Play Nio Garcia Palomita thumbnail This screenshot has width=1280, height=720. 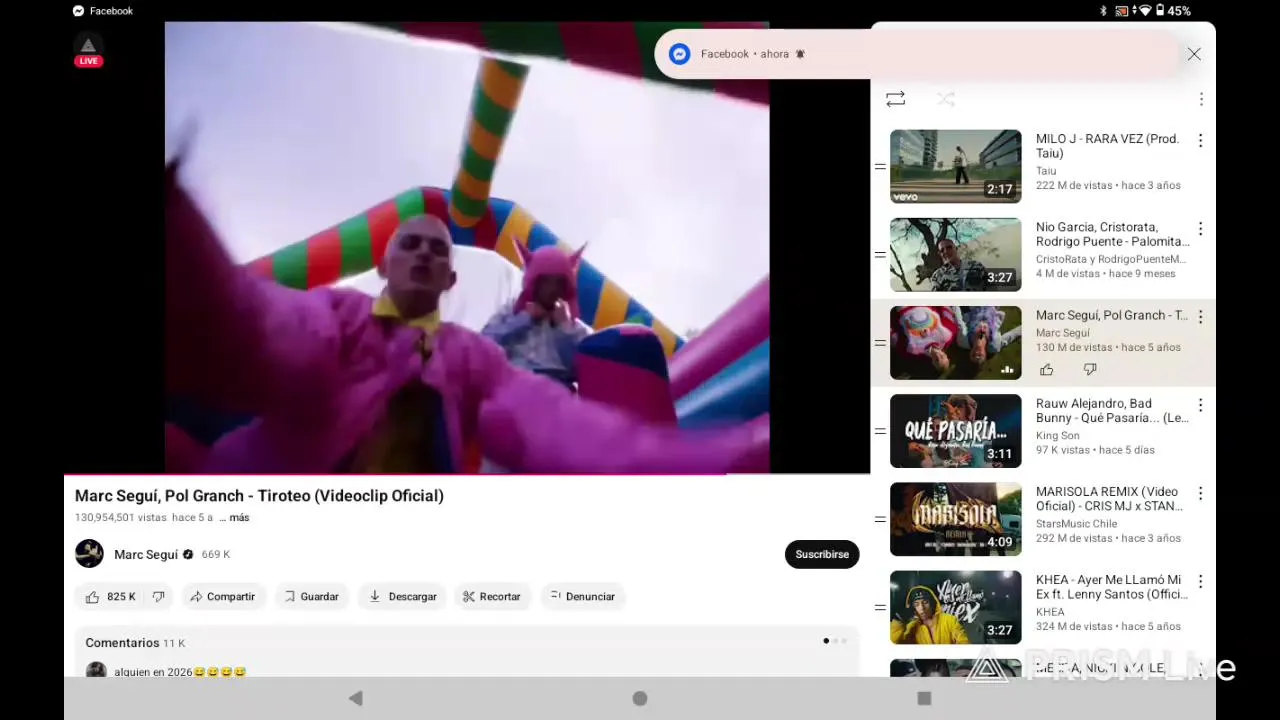click(x=956, y=255)
